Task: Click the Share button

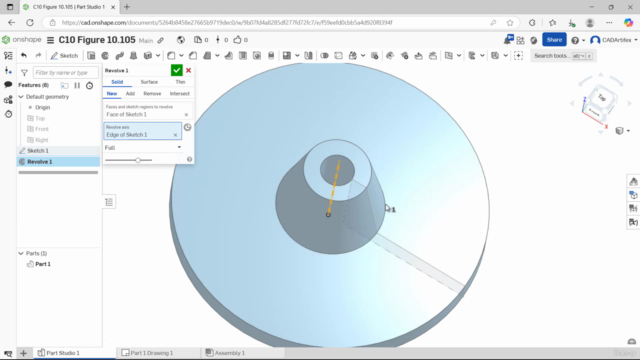Action: 554,40
